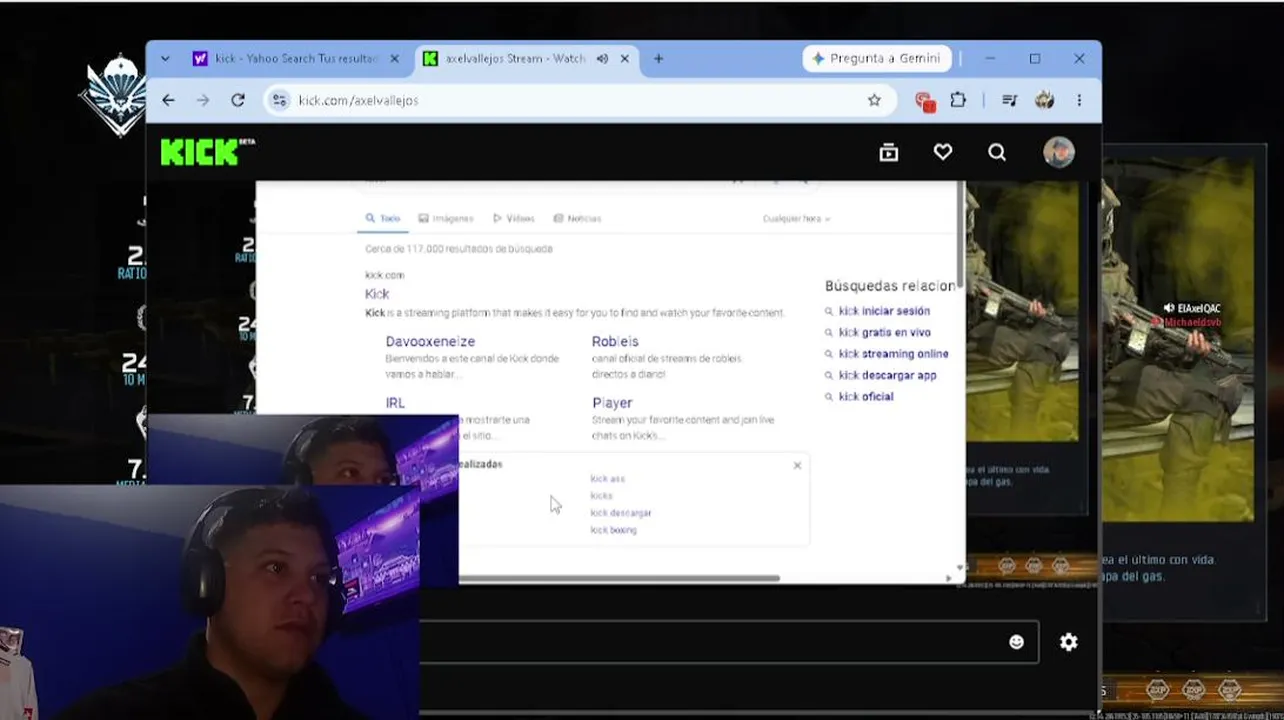Click the 'Pregunta a Gemini' button
Viewport: 1284px width, 720px height.
pyautogui.click(x=877, y=59)
